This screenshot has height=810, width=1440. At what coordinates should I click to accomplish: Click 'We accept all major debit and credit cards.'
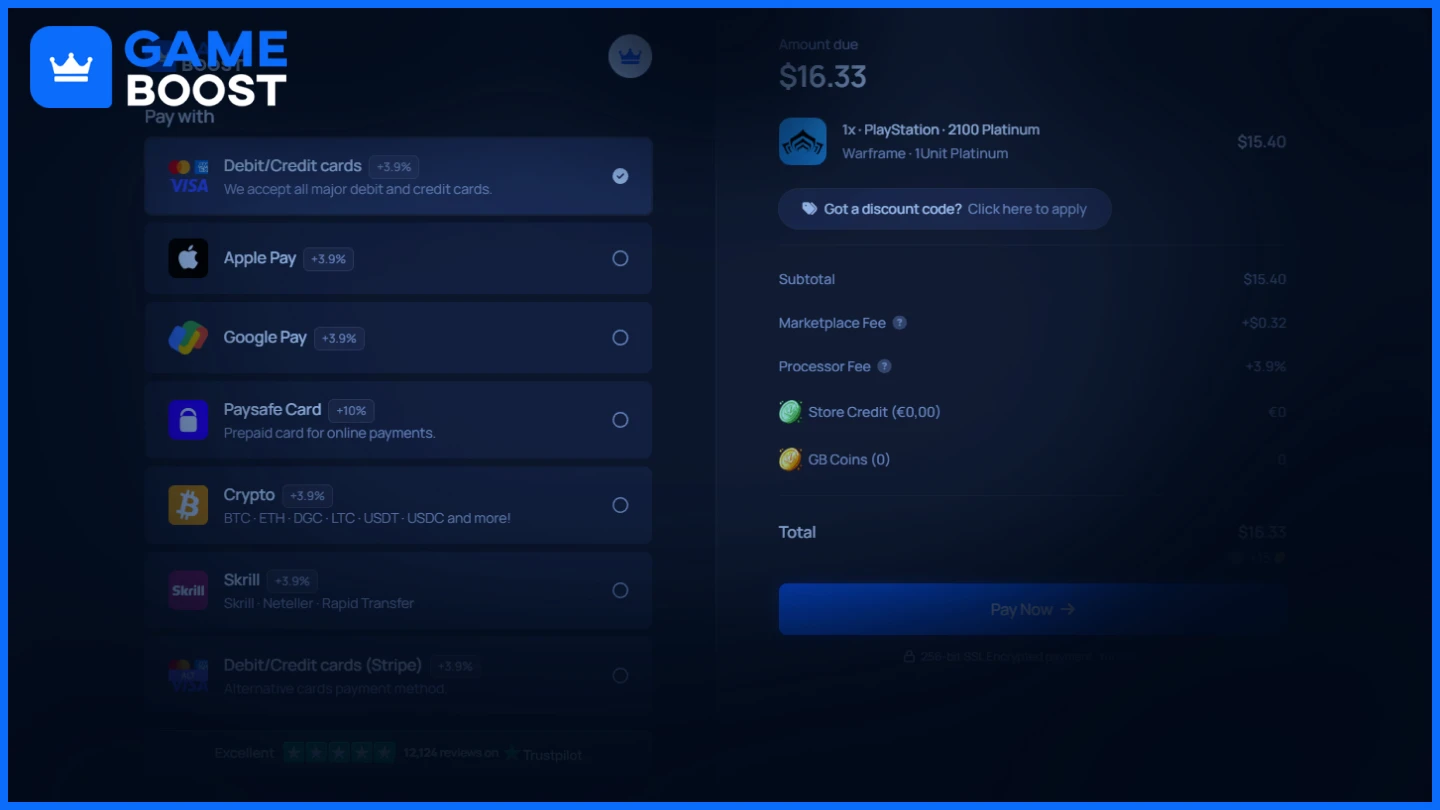pos(358,189)
